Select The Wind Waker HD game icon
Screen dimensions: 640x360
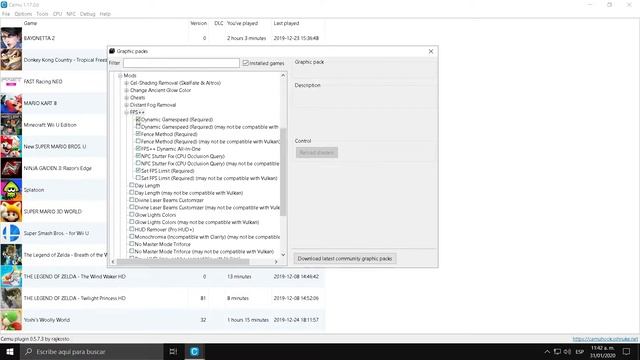click(x=11, y=276)
